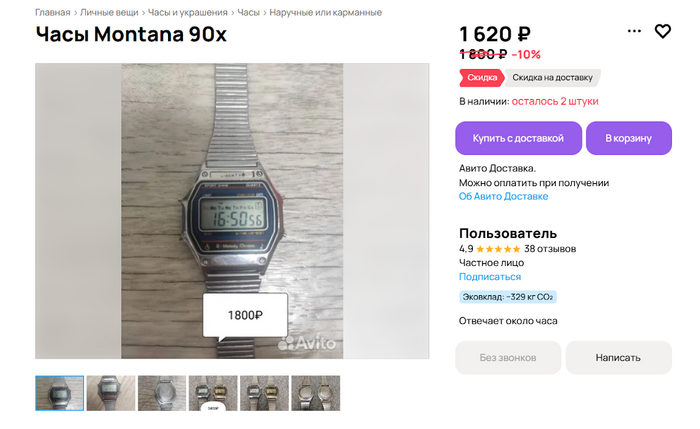
Task: Go to Главная breadcrumb
Action: [53, 12]
